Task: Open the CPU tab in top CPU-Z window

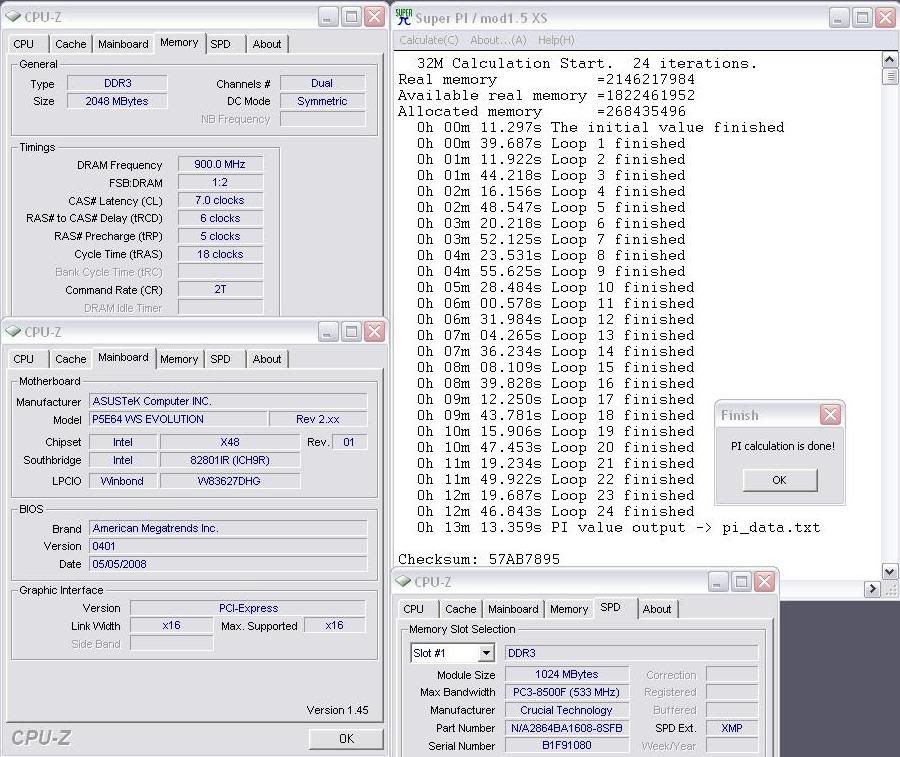Action: (x=24, y=44)
